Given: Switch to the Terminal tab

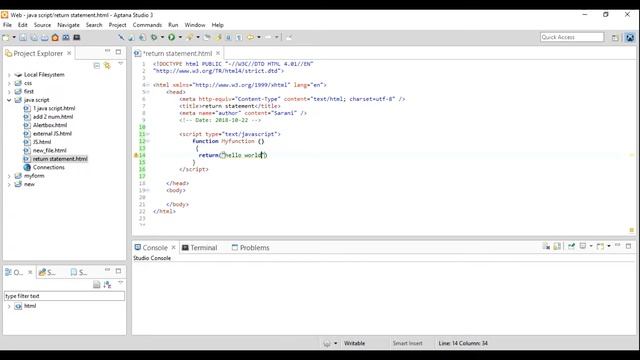Looking at the screenshot, I should [x=200, y=248].
